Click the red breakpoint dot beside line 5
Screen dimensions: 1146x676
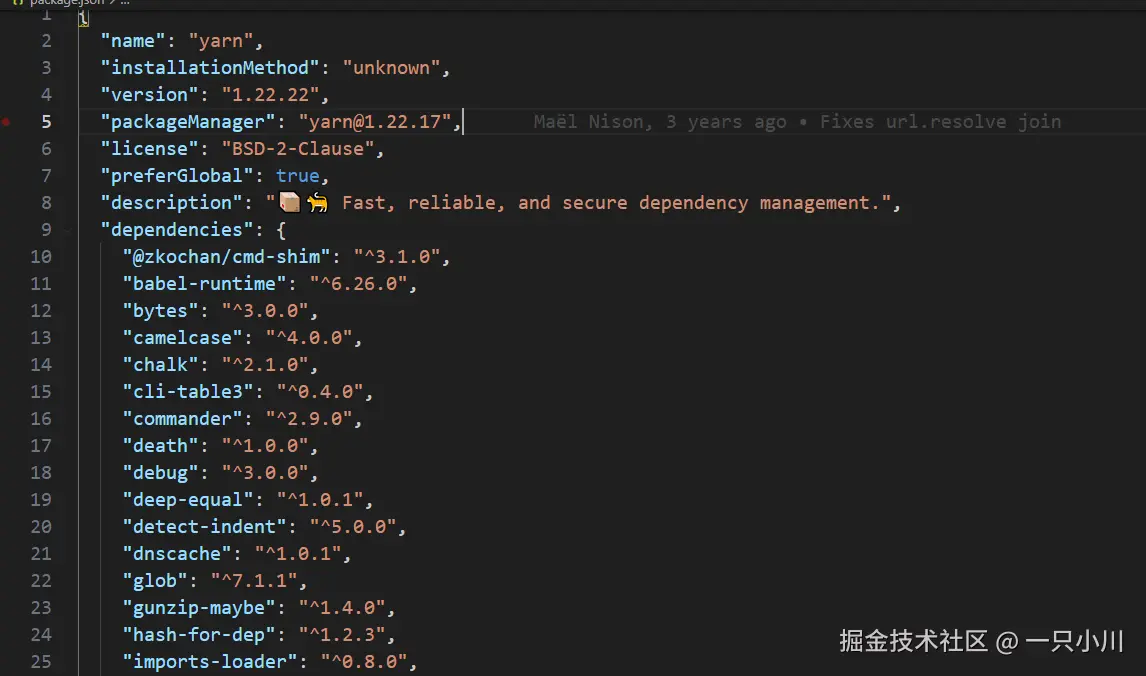click(6, 122)
